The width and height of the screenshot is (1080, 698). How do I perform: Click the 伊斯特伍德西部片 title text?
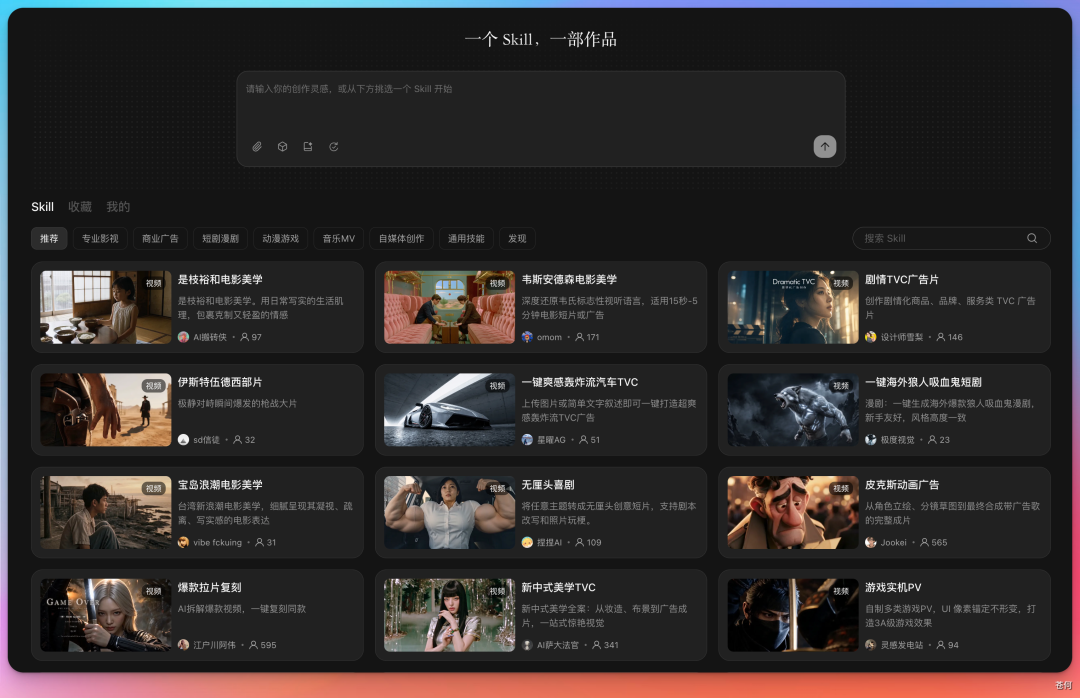pos(220,382)
